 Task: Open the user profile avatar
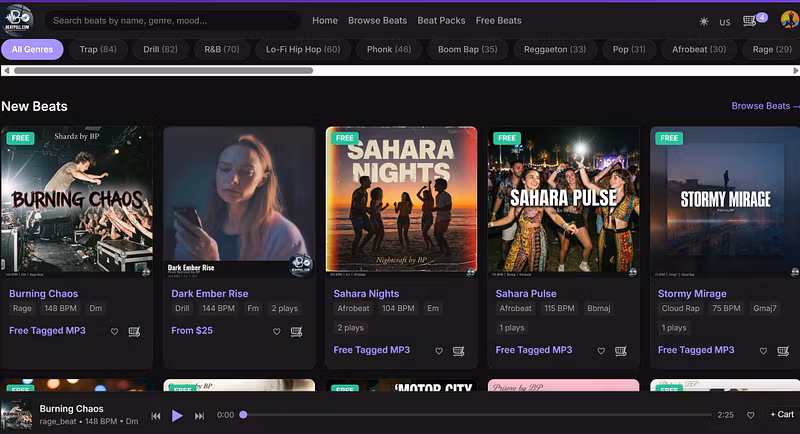pyautogui.click(x=790, y=20)
